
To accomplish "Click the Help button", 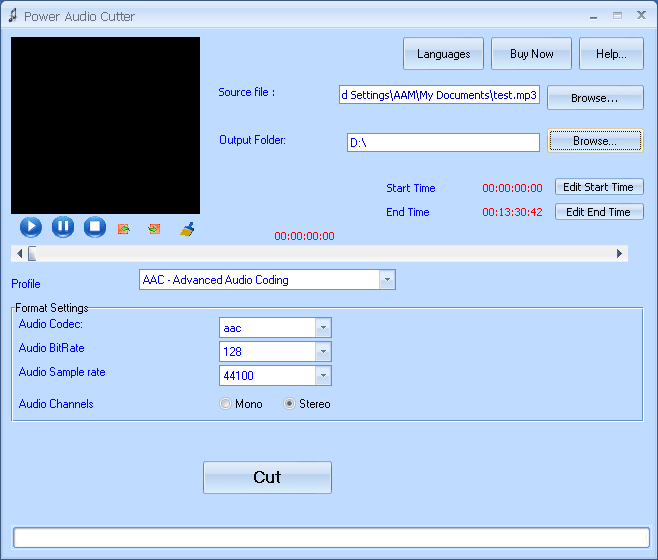I will click(x=610, y=54).
